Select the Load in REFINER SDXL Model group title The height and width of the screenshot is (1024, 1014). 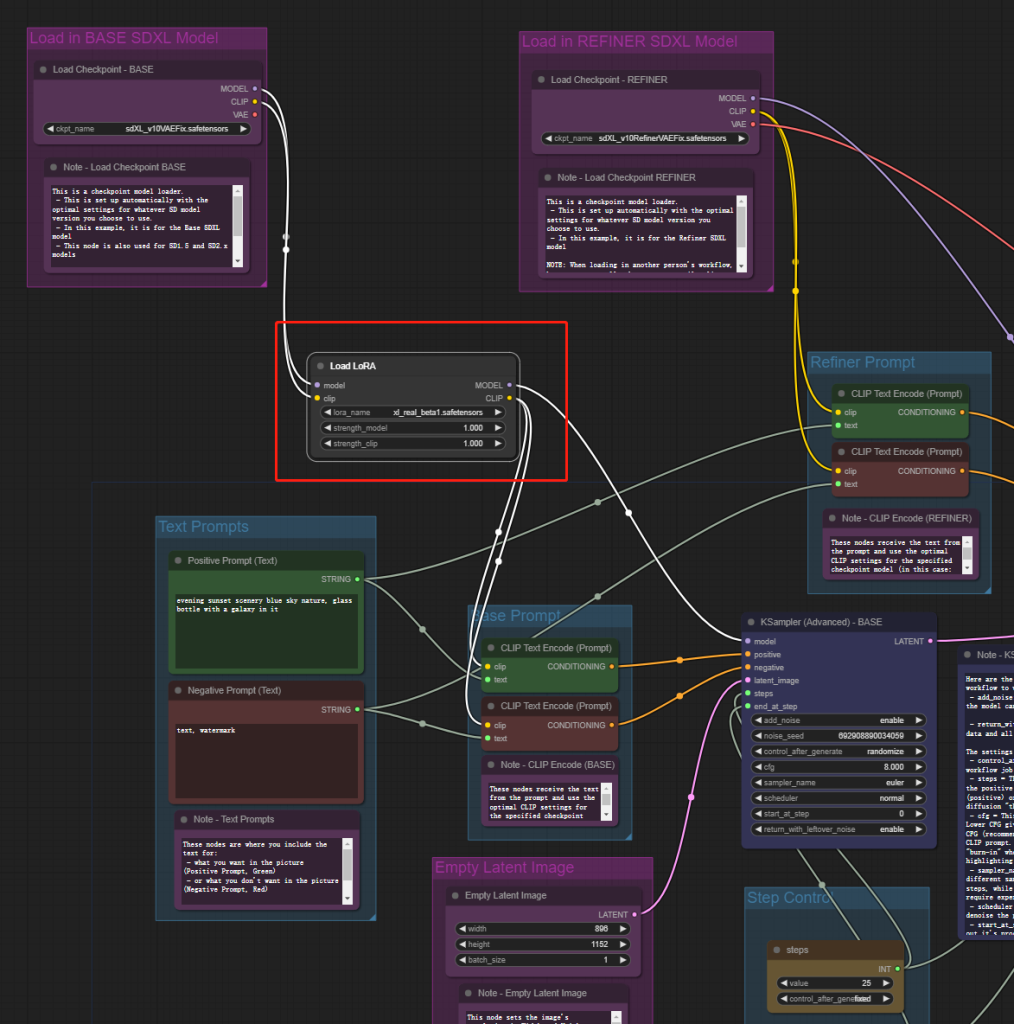click(x=629, y=41)
